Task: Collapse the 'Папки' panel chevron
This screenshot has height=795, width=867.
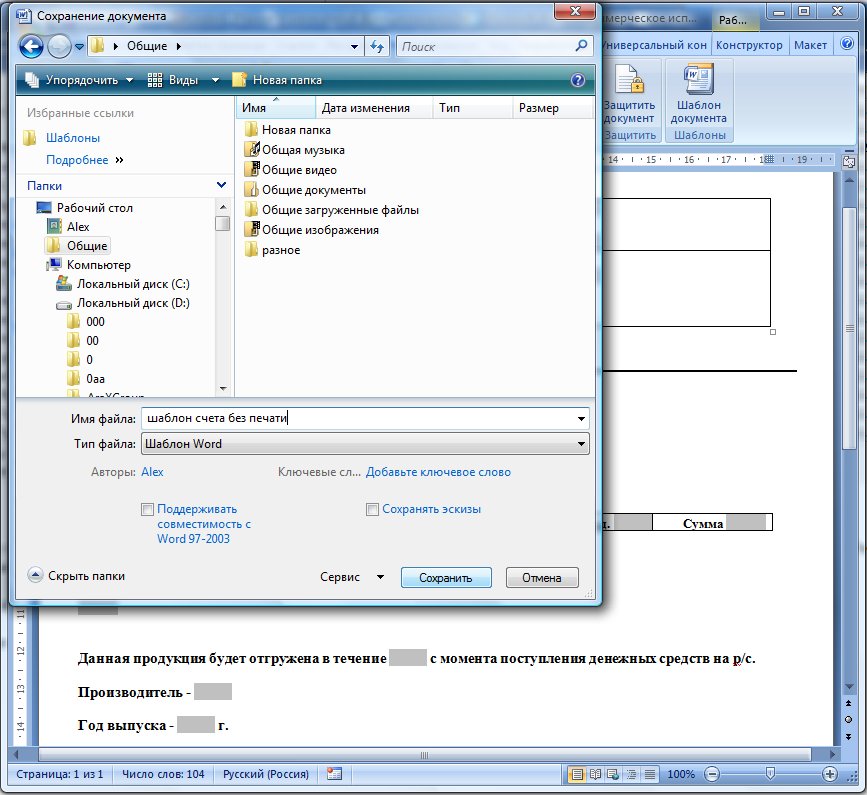Action: click(x=221, y=185)
